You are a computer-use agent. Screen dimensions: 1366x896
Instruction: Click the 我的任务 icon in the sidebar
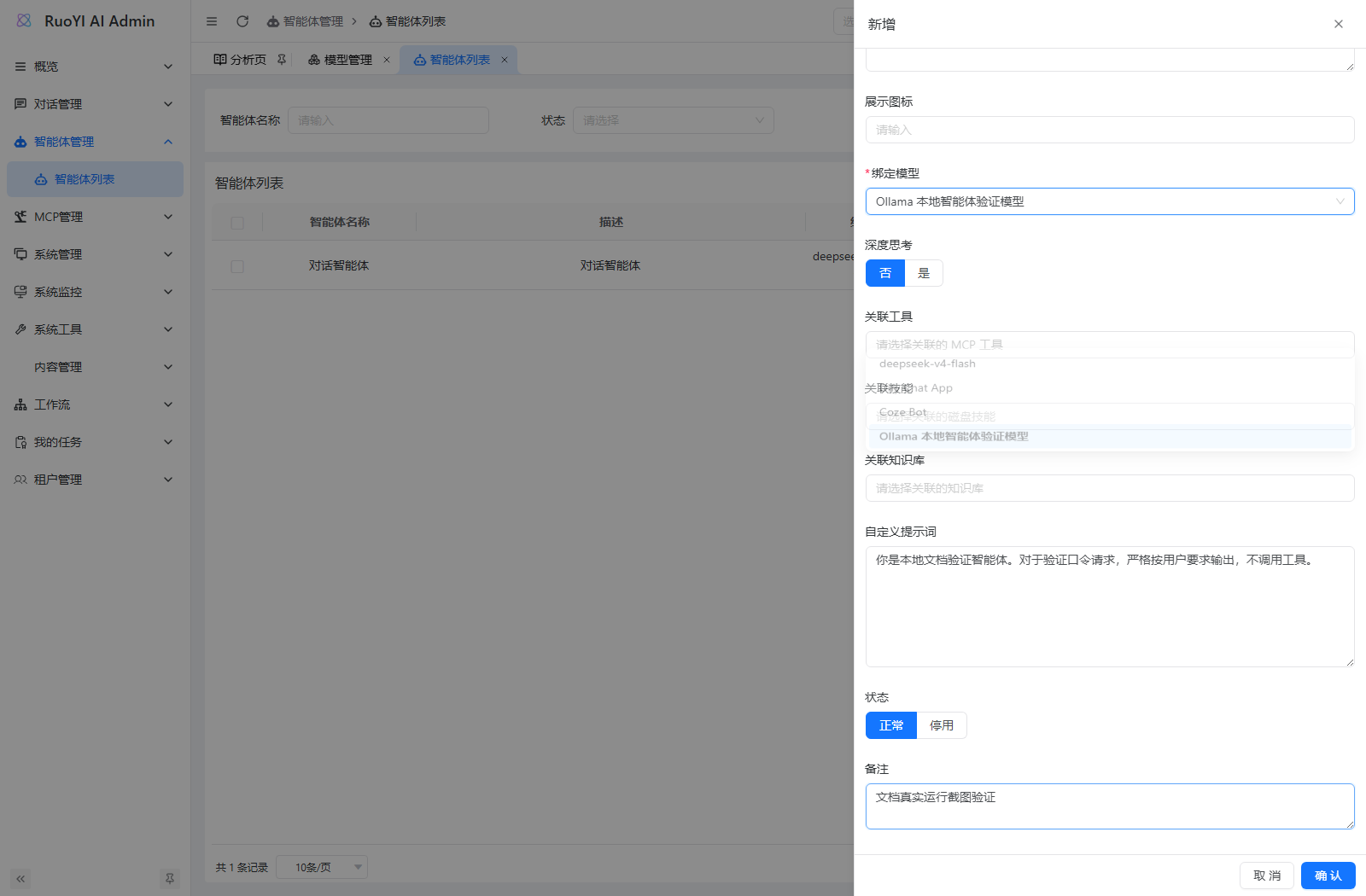pos(20,442)
